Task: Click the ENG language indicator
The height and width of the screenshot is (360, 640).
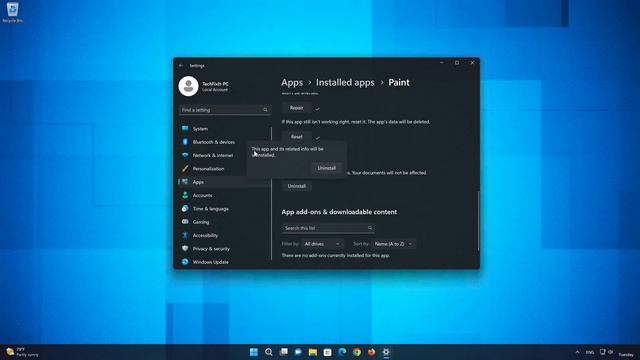Action: (590, 352)
